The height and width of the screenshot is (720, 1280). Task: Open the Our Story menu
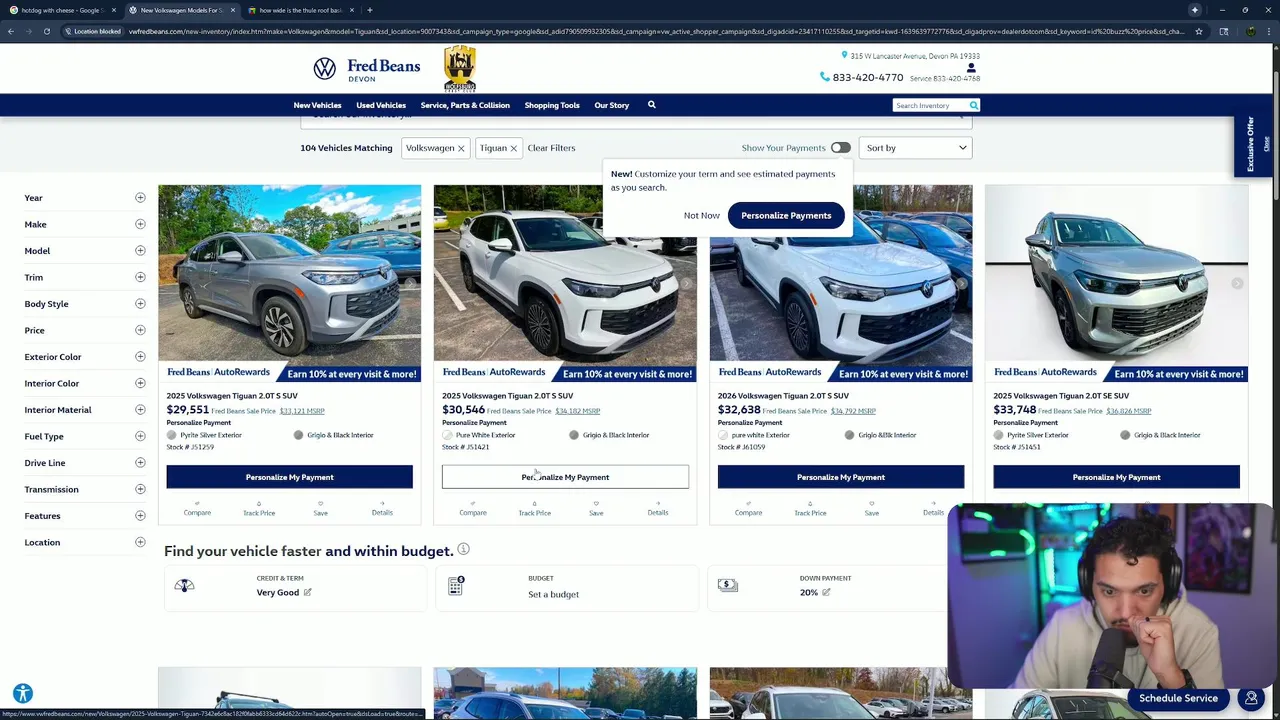pyautogui.click(x=612, y=105)
